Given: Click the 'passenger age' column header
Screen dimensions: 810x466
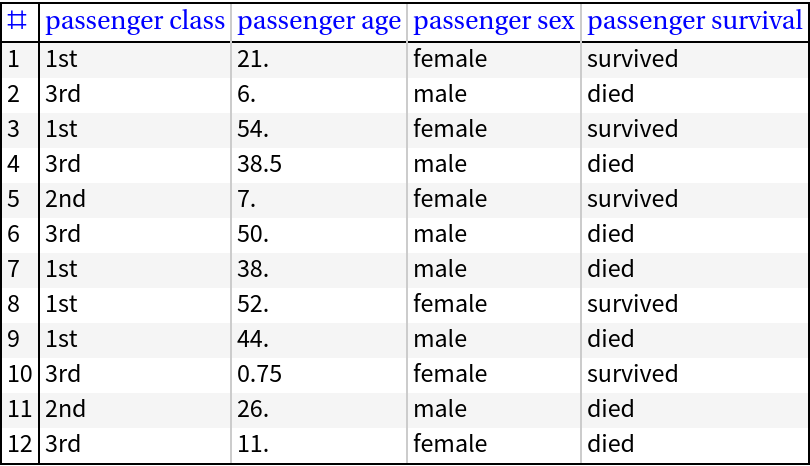Looking at the screenshot, I should (319, 21).
